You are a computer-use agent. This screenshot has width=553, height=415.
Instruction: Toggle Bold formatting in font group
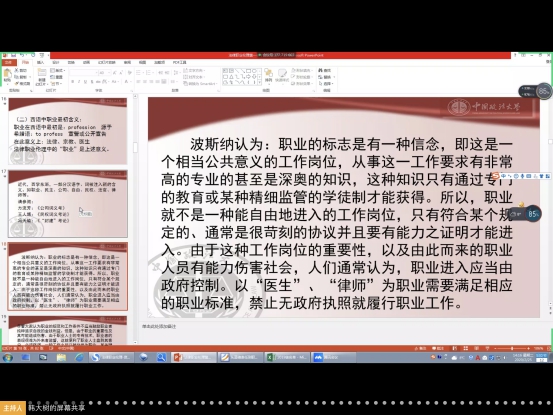click(72, 82)
